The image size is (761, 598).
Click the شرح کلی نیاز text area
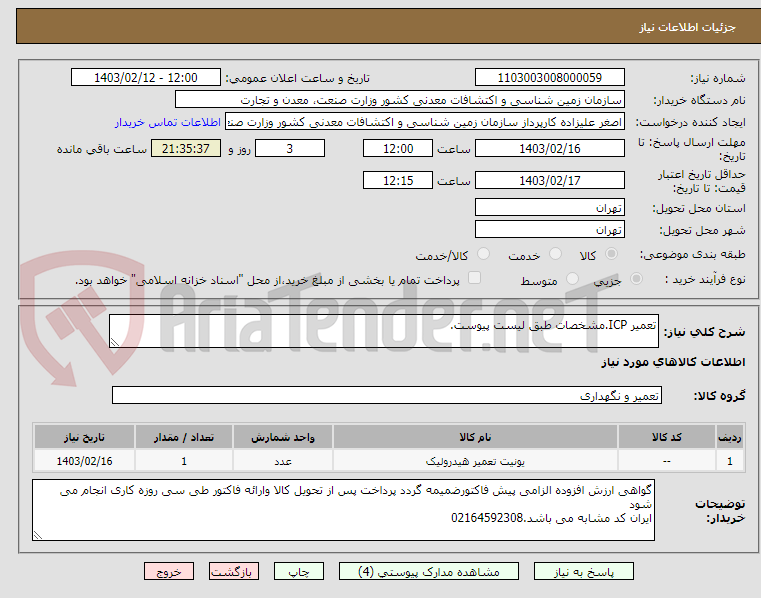coord(384,331)
